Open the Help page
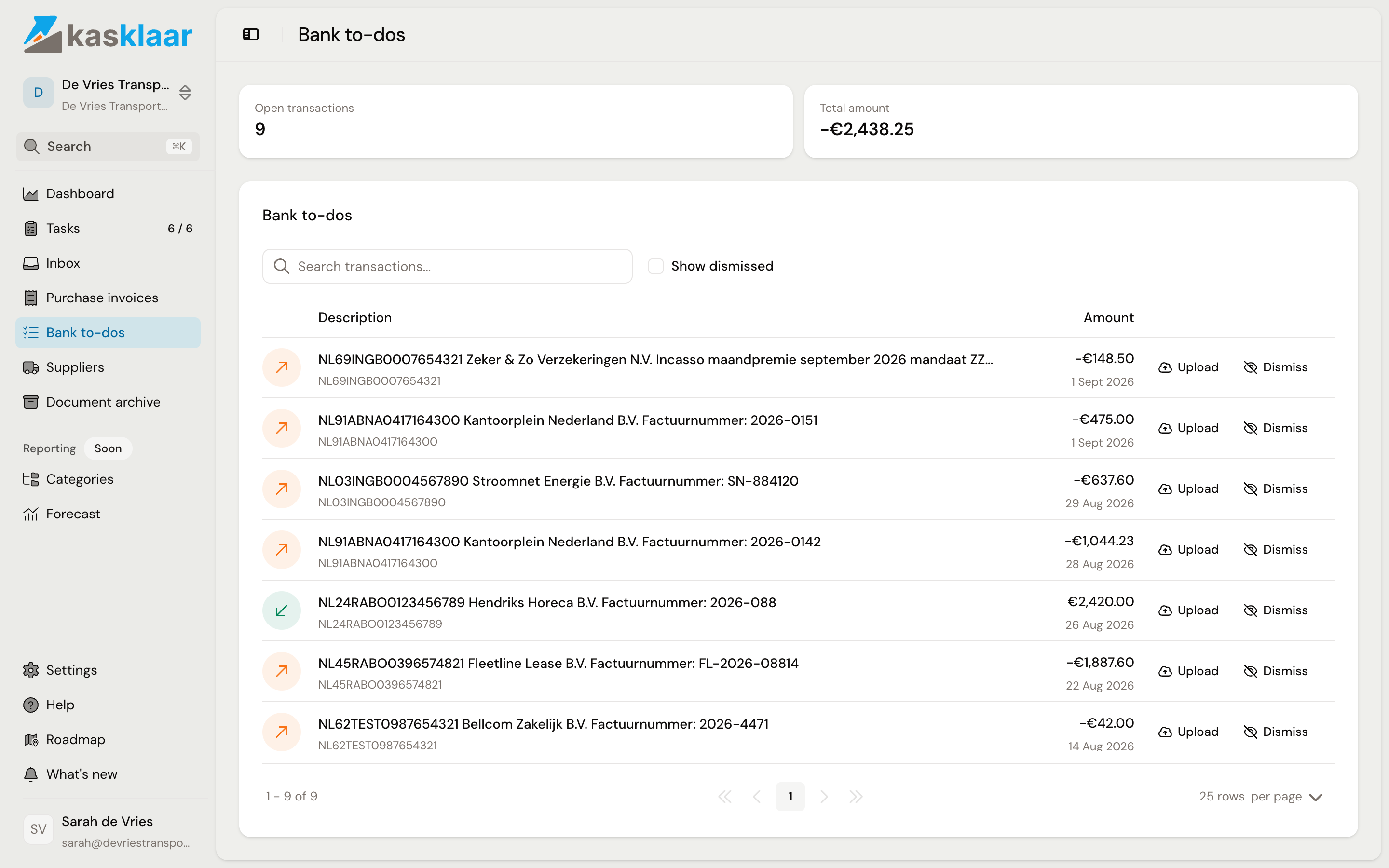 pos(108,705)
